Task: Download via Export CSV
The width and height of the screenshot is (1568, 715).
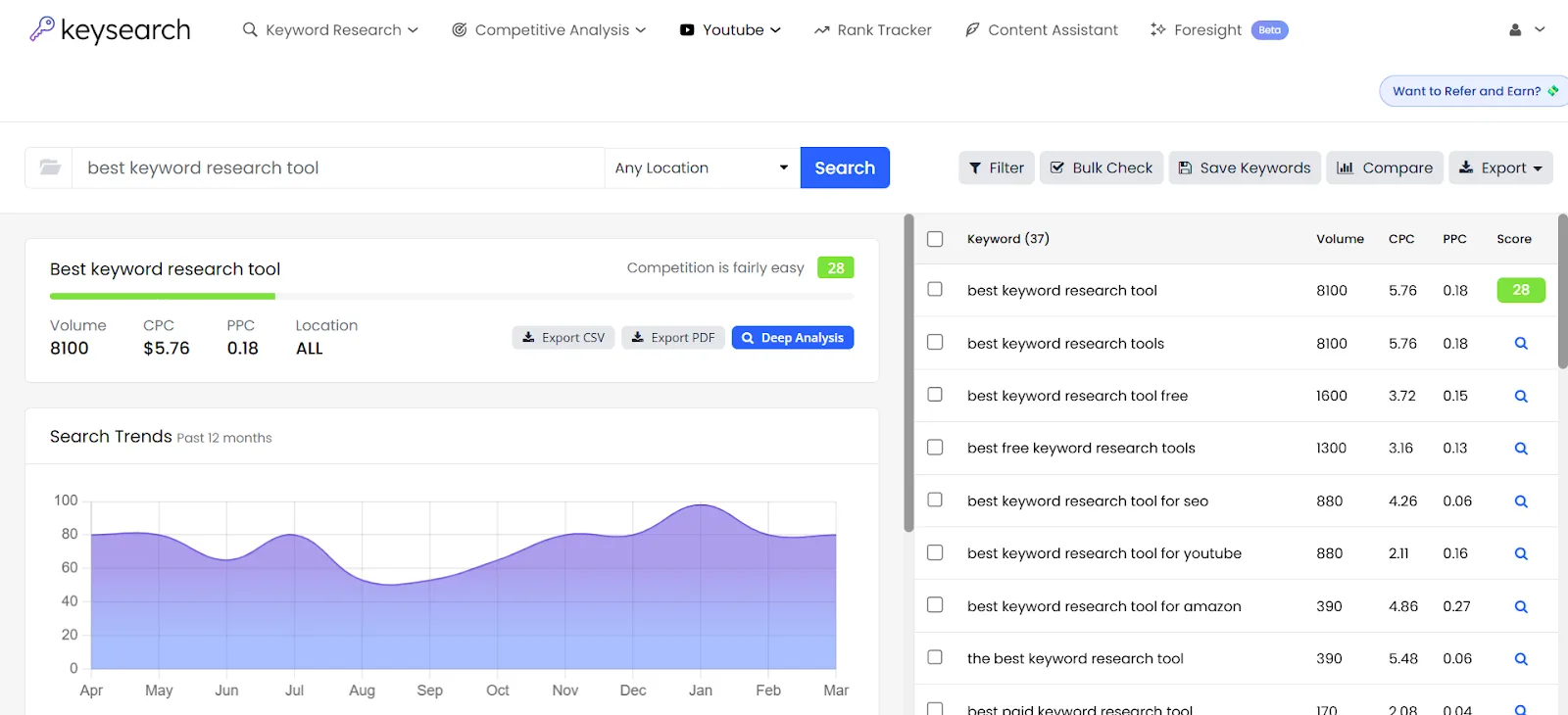Action: [563, 337]
